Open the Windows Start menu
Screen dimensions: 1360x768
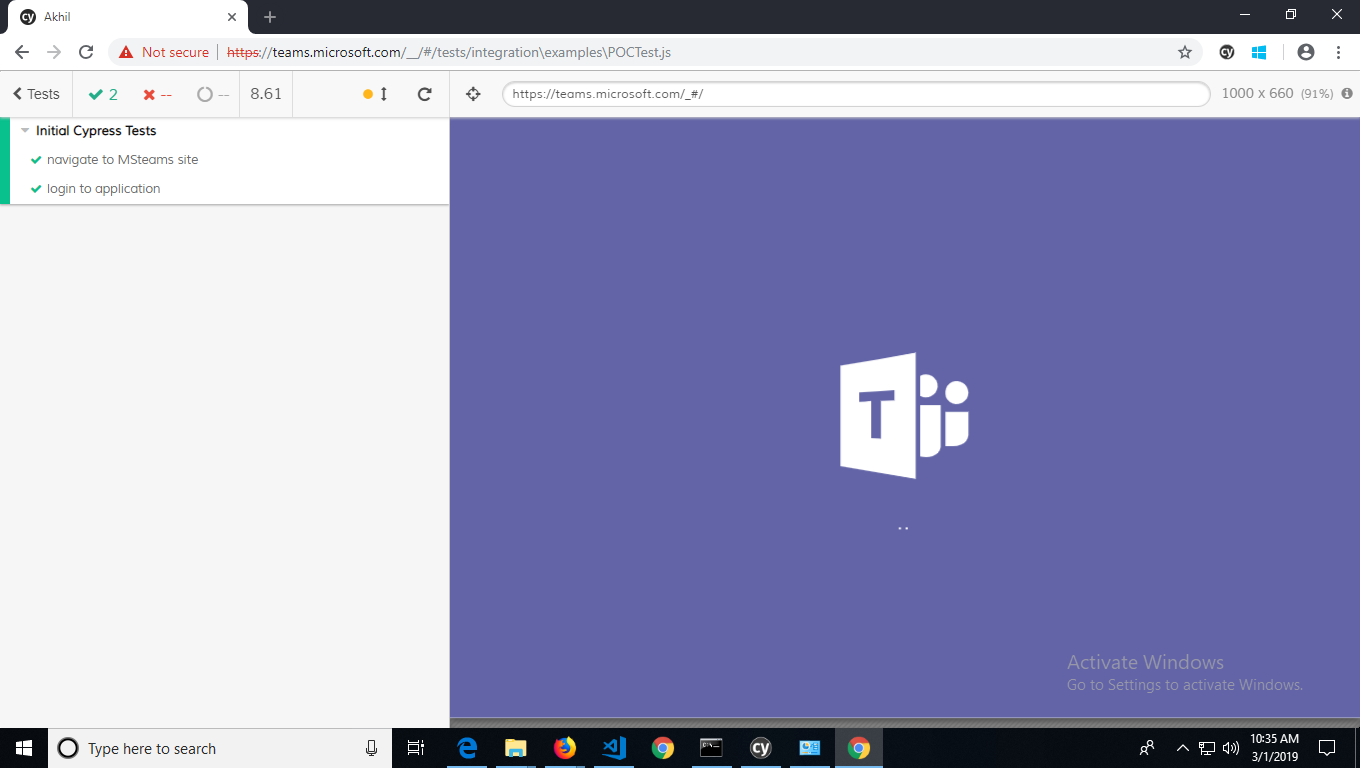pyautogui.click(x=24, y=748)
